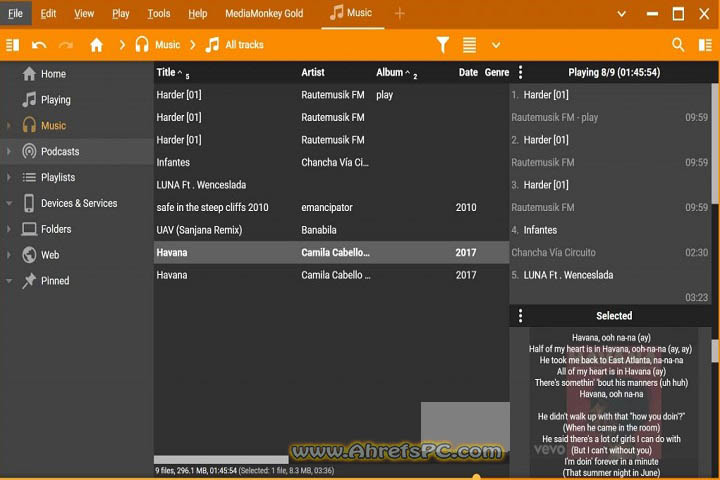The width and height of the screenshot is (720, 480).
Task: Expand the Music tree node arrow
Action: [8, 125]
